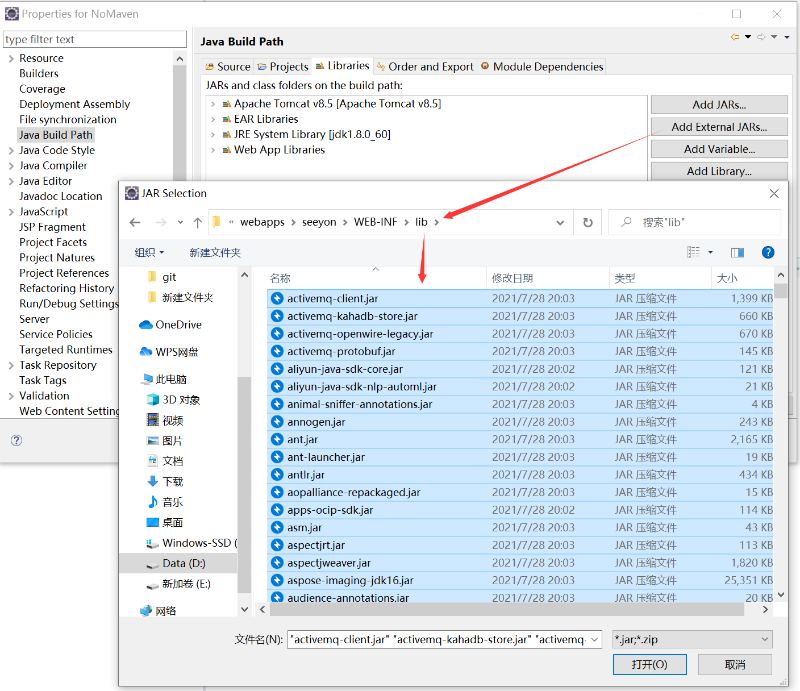This screenshot has height=691, width=800.
Task: Click the refresh button beside the address bar
Action: point(588,222)
